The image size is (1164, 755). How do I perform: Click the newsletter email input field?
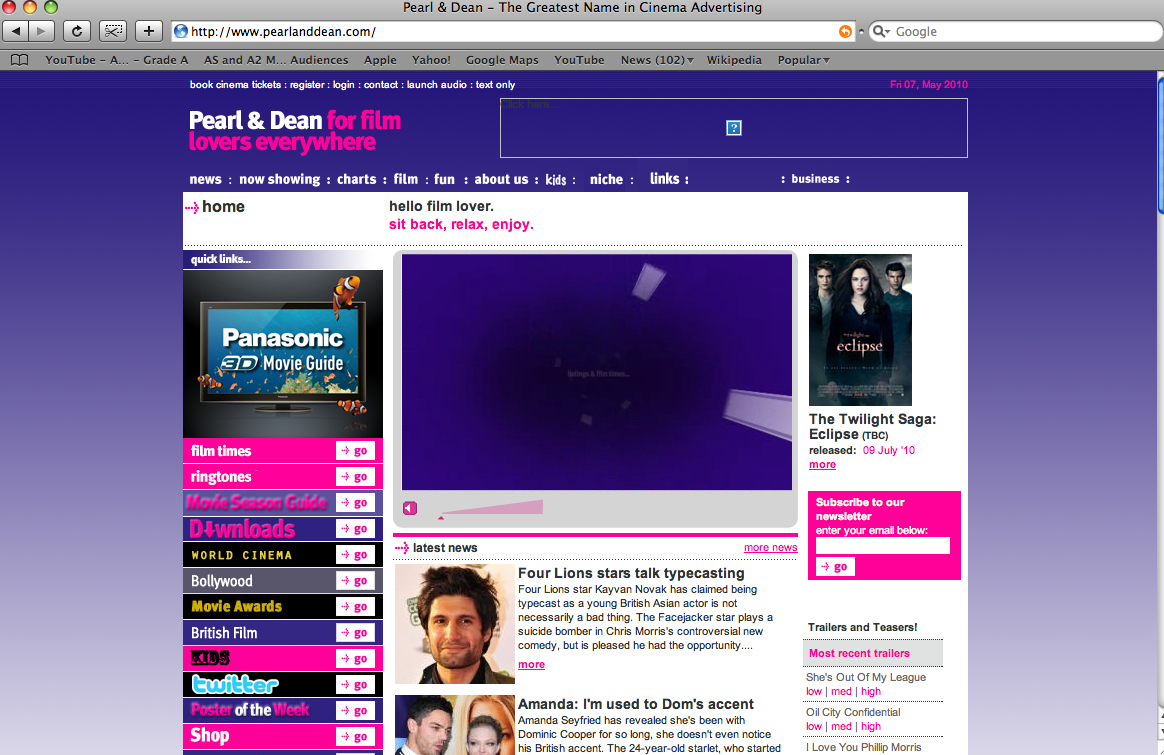[883, 546]
